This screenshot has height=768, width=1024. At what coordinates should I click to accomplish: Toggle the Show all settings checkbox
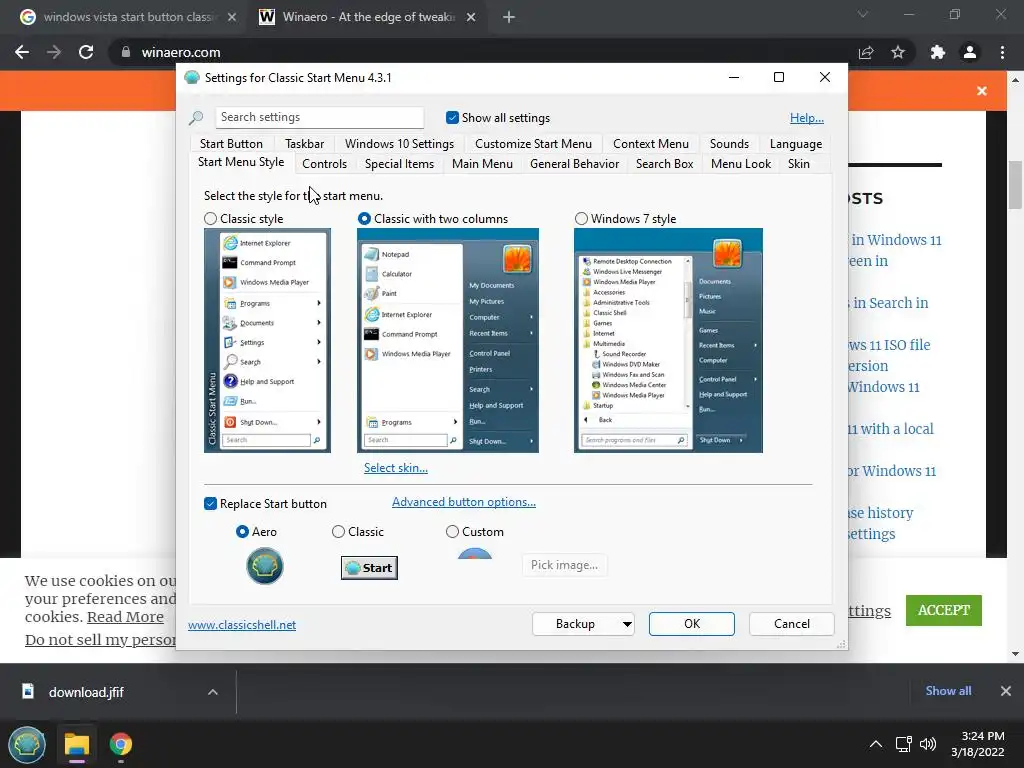click(452, 118)
